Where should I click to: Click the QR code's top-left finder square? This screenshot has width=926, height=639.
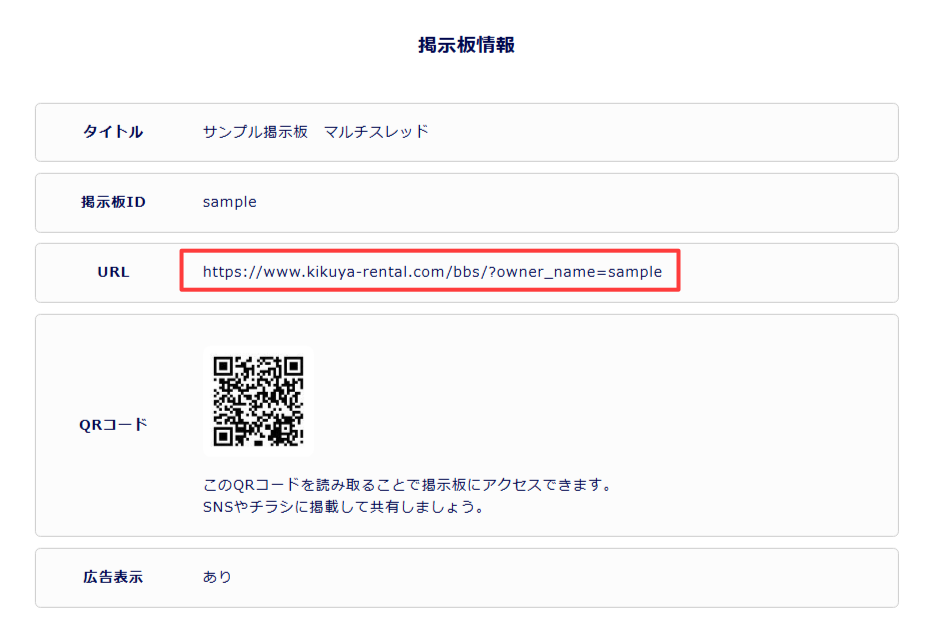coord(225,367)
